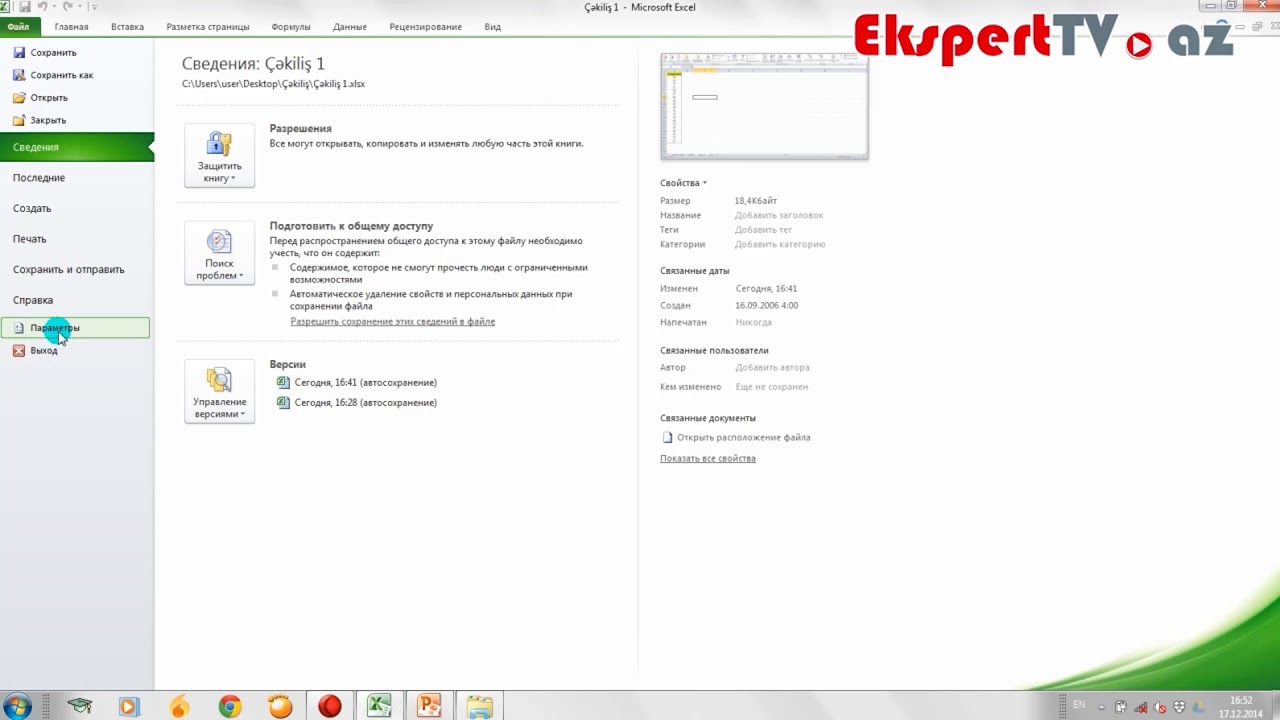Click the orange paw-ball taskbar icon
Viewport: 1280px width, 720px height.
(x=280, y=706)
